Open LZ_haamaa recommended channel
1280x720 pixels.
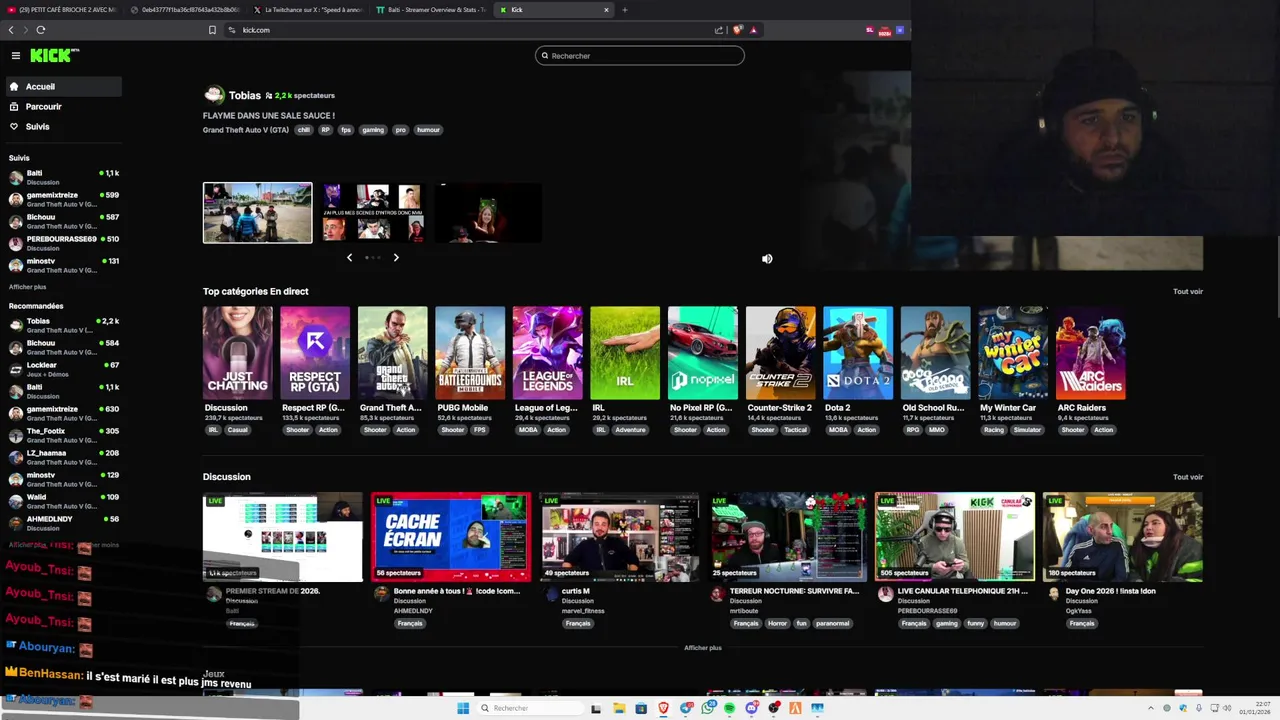click(64, 457)
